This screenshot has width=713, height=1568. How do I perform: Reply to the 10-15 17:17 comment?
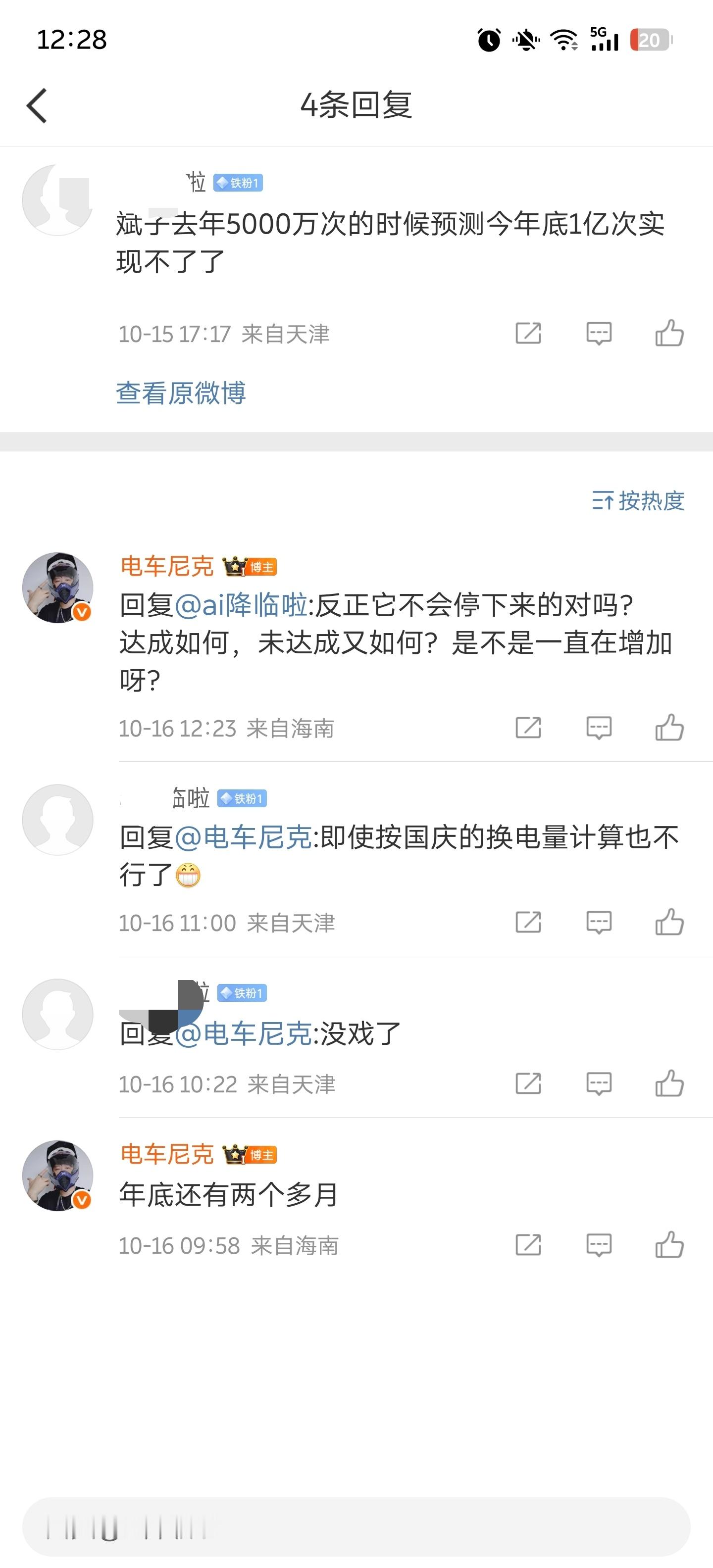599,334
